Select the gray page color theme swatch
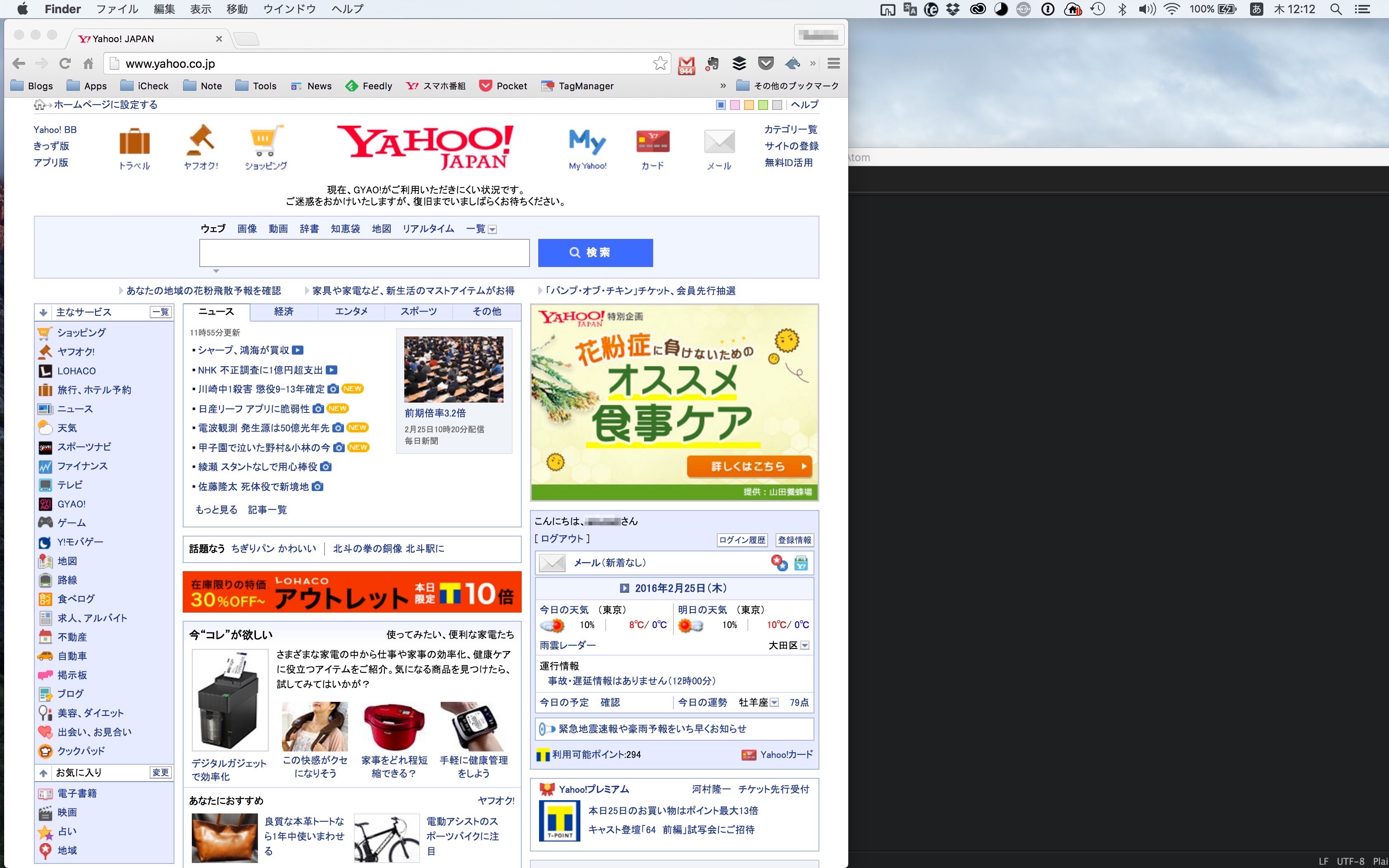1389x868 pixels. [x=777, y=105]
